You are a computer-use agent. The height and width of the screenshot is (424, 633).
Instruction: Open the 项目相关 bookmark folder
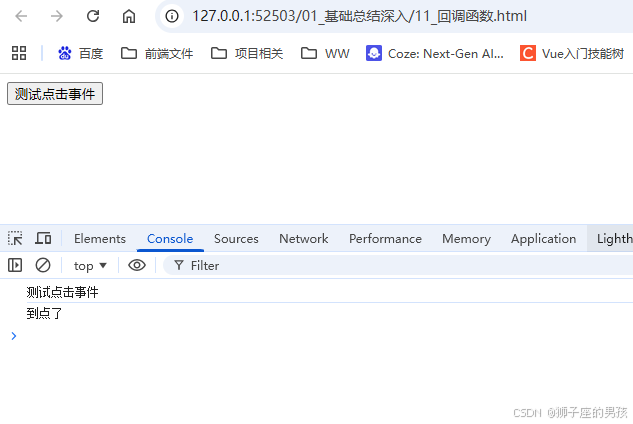(x=247, y=53)
